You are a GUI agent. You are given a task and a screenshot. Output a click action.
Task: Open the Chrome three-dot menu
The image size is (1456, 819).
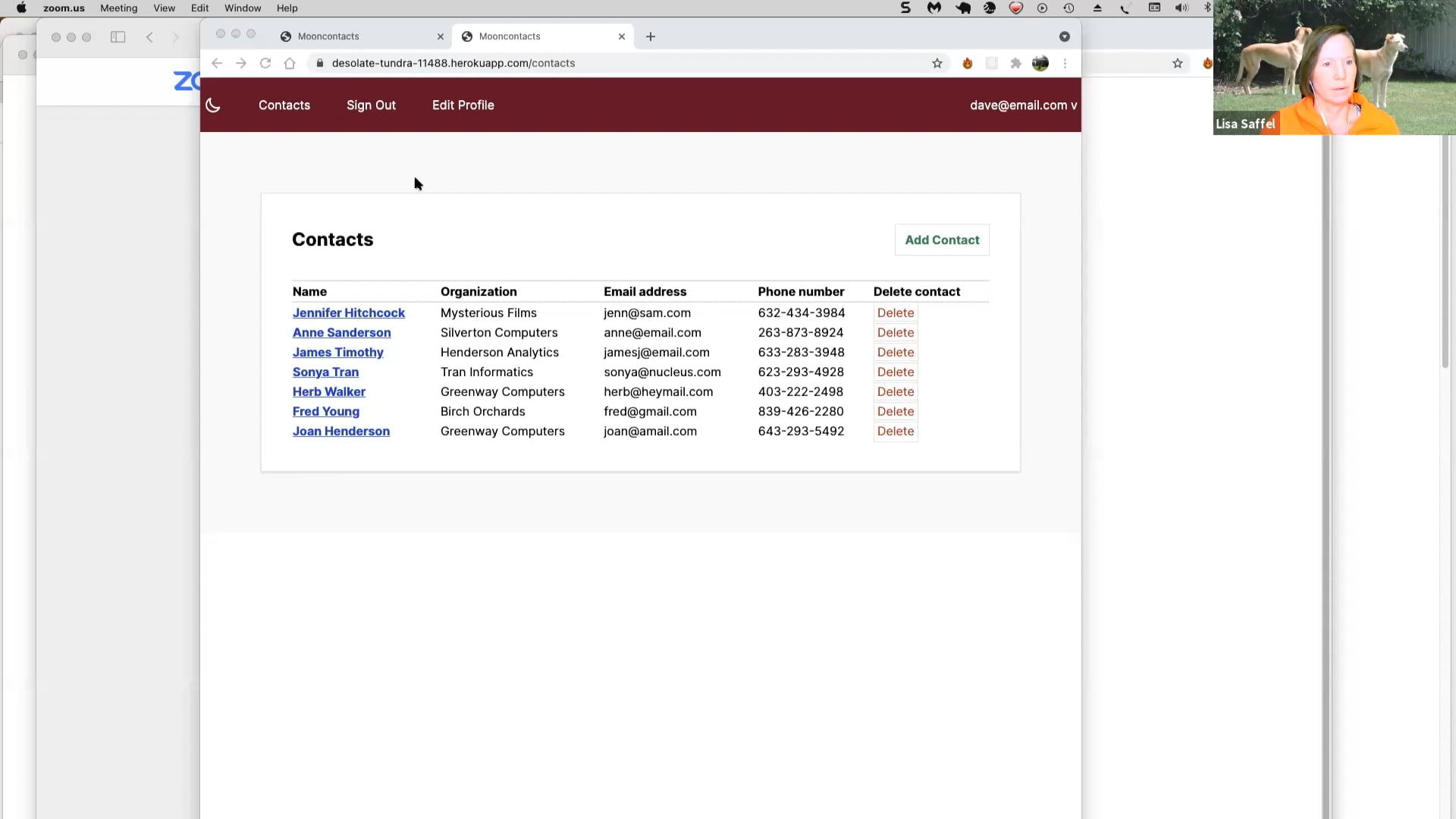[1065, 63]
